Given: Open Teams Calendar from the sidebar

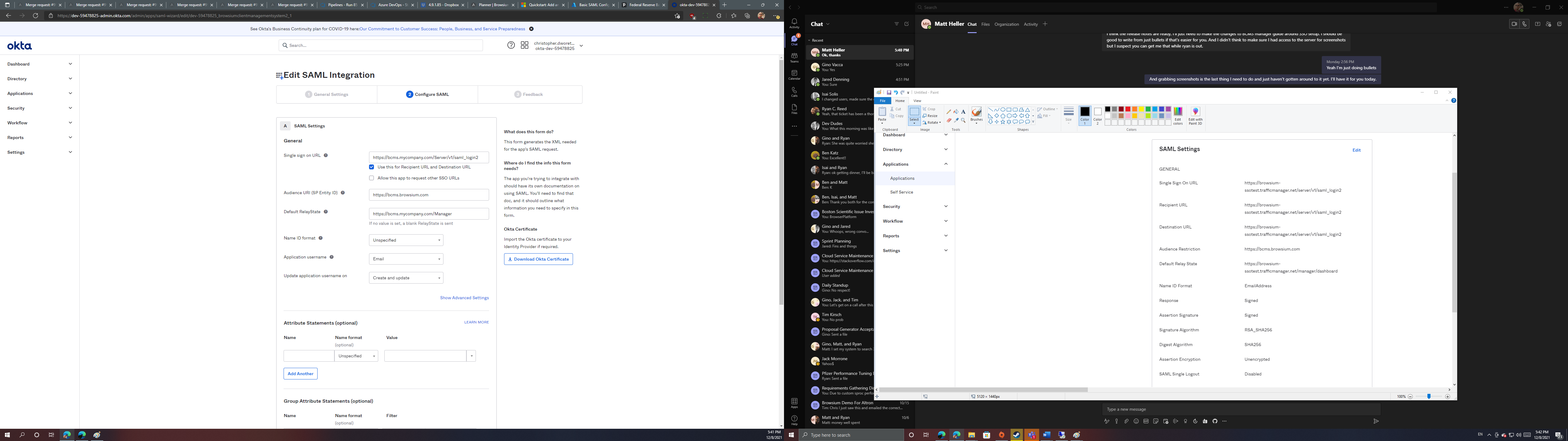Looking at the screenshot, I should click(x=794, y=74).
